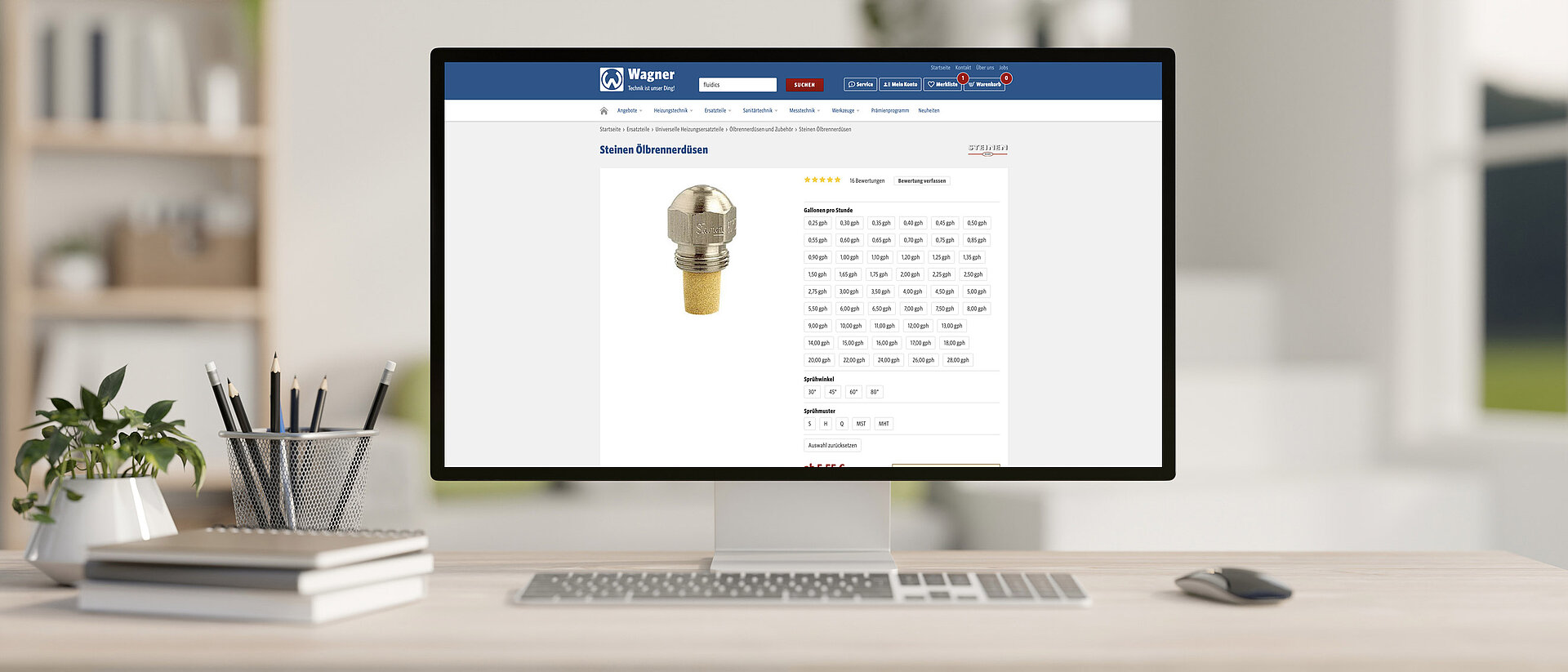Select the 0,25 gph option
Image resolution: width=1568 pixels, height=672 pixels.
(817, 223)
